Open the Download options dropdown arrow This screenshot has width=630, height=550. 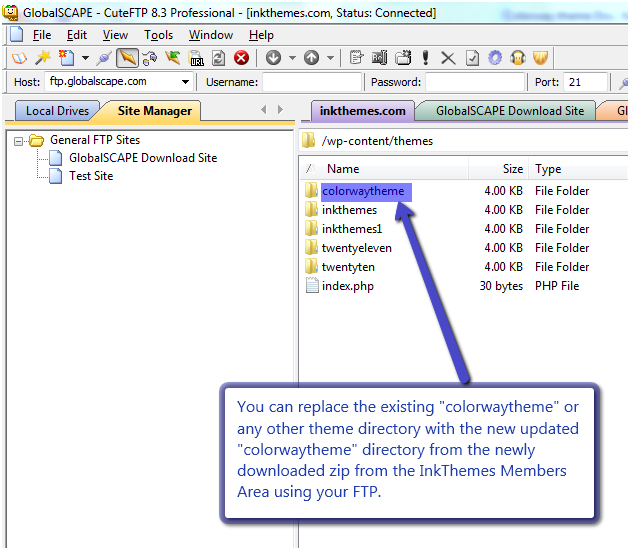[x=292, y=58]
